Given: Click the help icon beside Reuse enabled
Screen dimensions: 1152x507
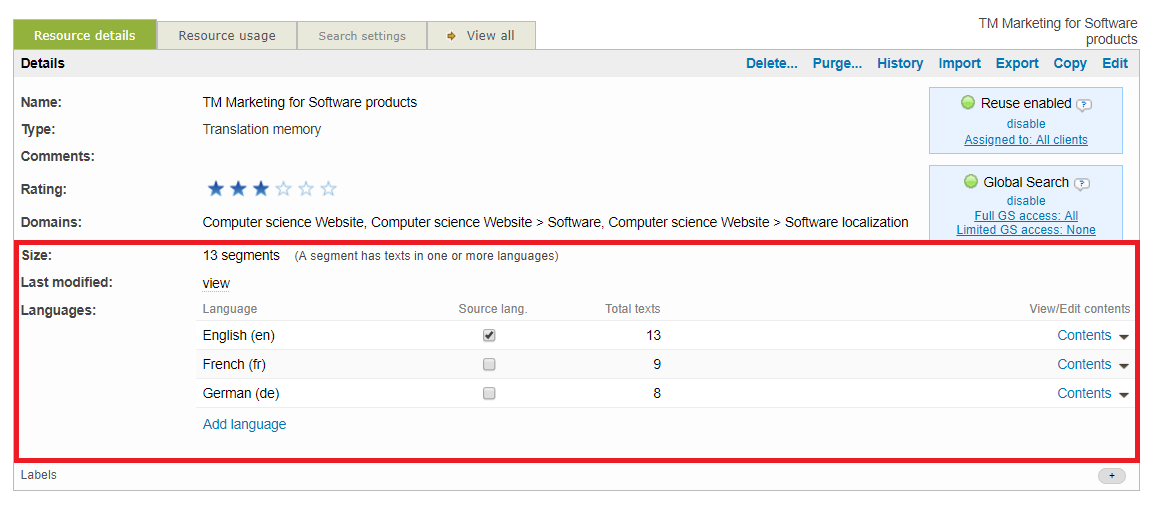Looking at the screenshot, I should [1084, 104].
